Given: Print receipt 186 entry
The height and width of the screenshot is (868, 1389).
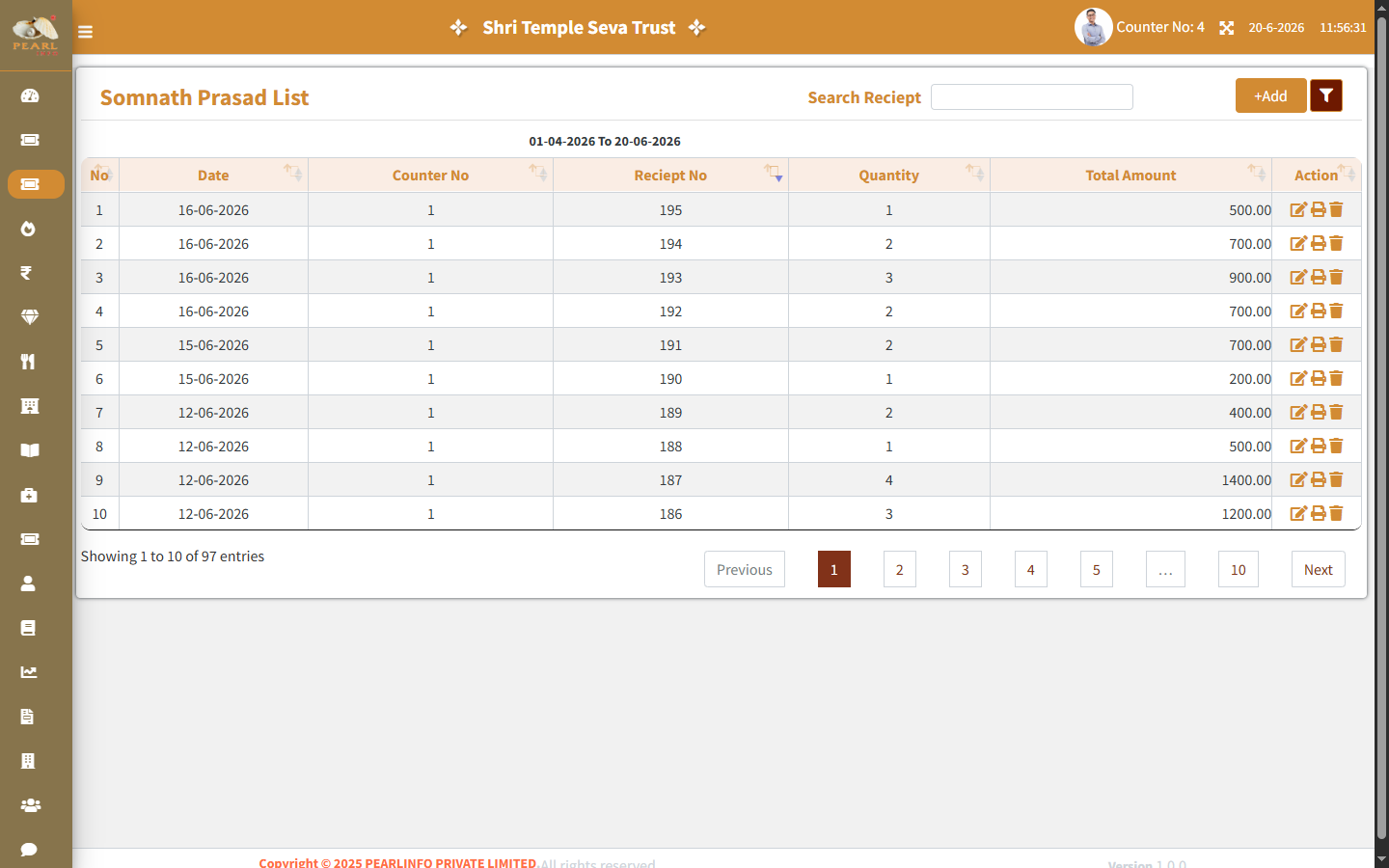Looking at the screenshot, I should tap(1318, 513).
